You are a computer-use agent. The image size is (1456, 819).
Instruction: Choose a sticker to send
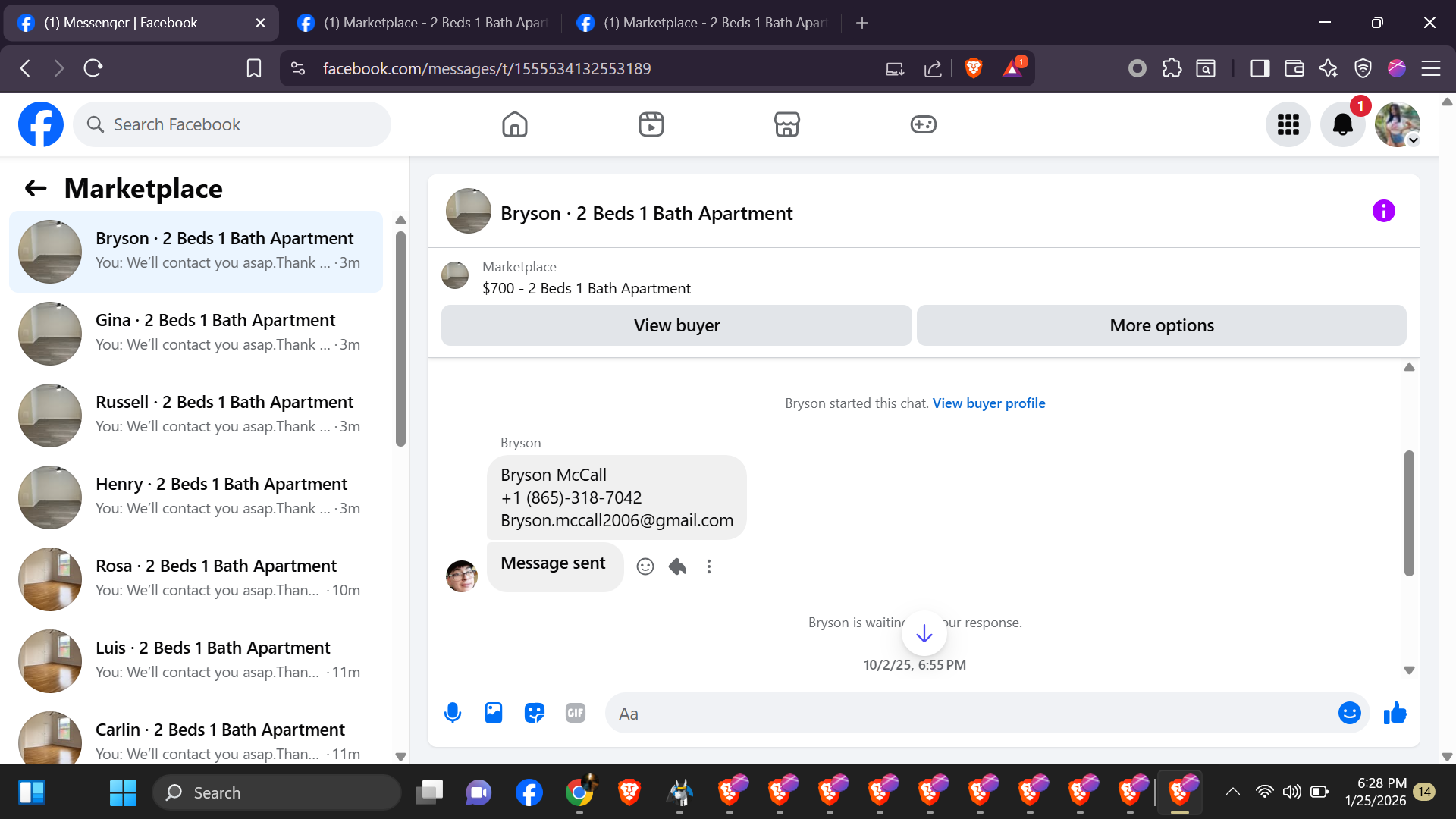coord(535,713)
